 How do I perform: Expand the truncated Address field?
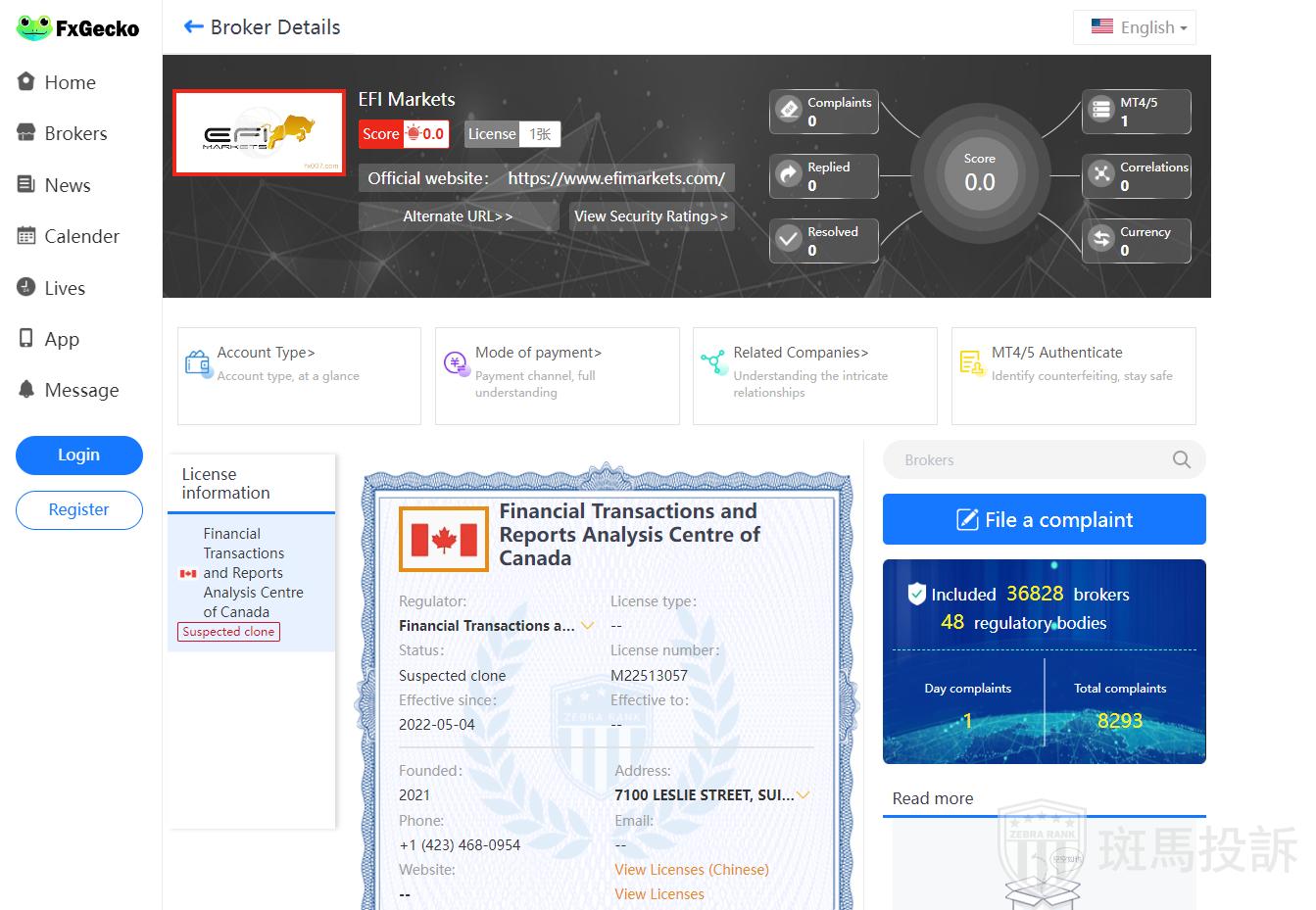(804, 795)
